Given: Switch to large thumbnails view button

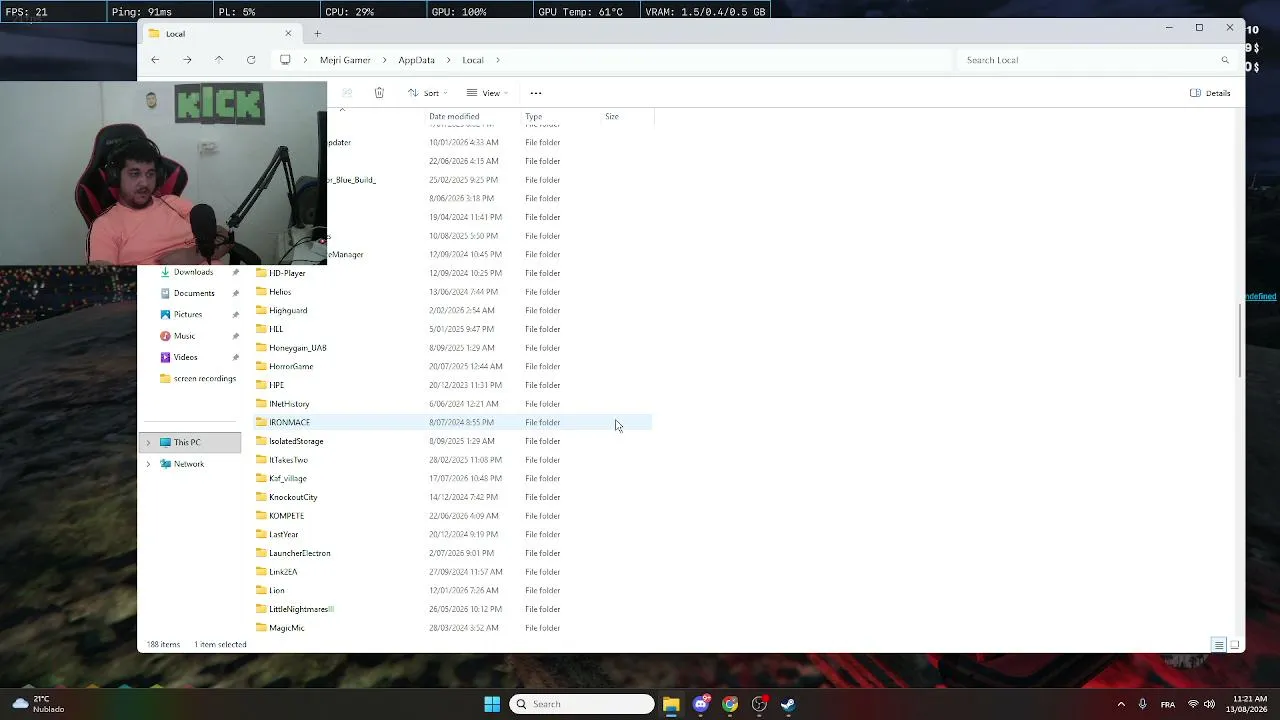Looking at the screenshot, I should (x=1234, y=645).
